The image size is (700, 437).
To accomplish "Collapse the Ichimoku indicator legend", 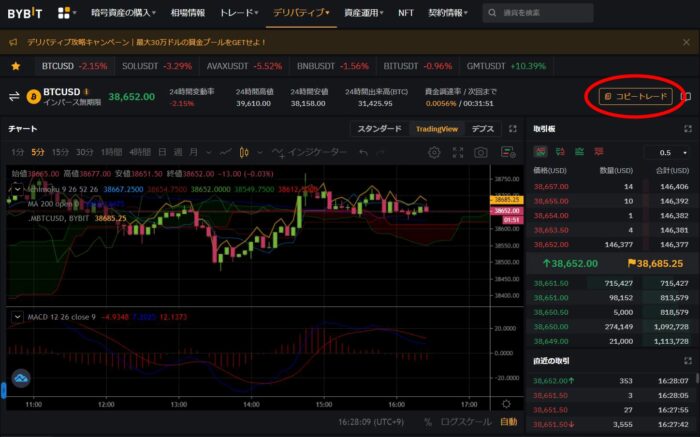I will click(x=17, y=189).
